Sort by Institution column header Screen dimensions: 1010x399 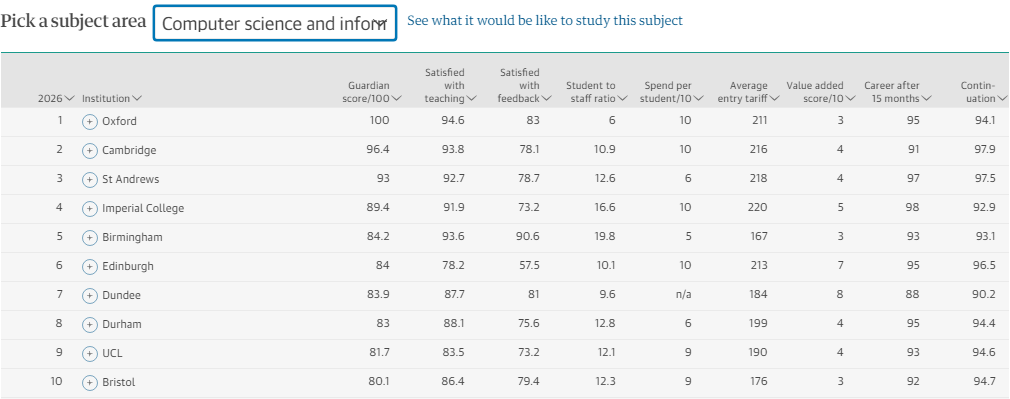(112, 99)
